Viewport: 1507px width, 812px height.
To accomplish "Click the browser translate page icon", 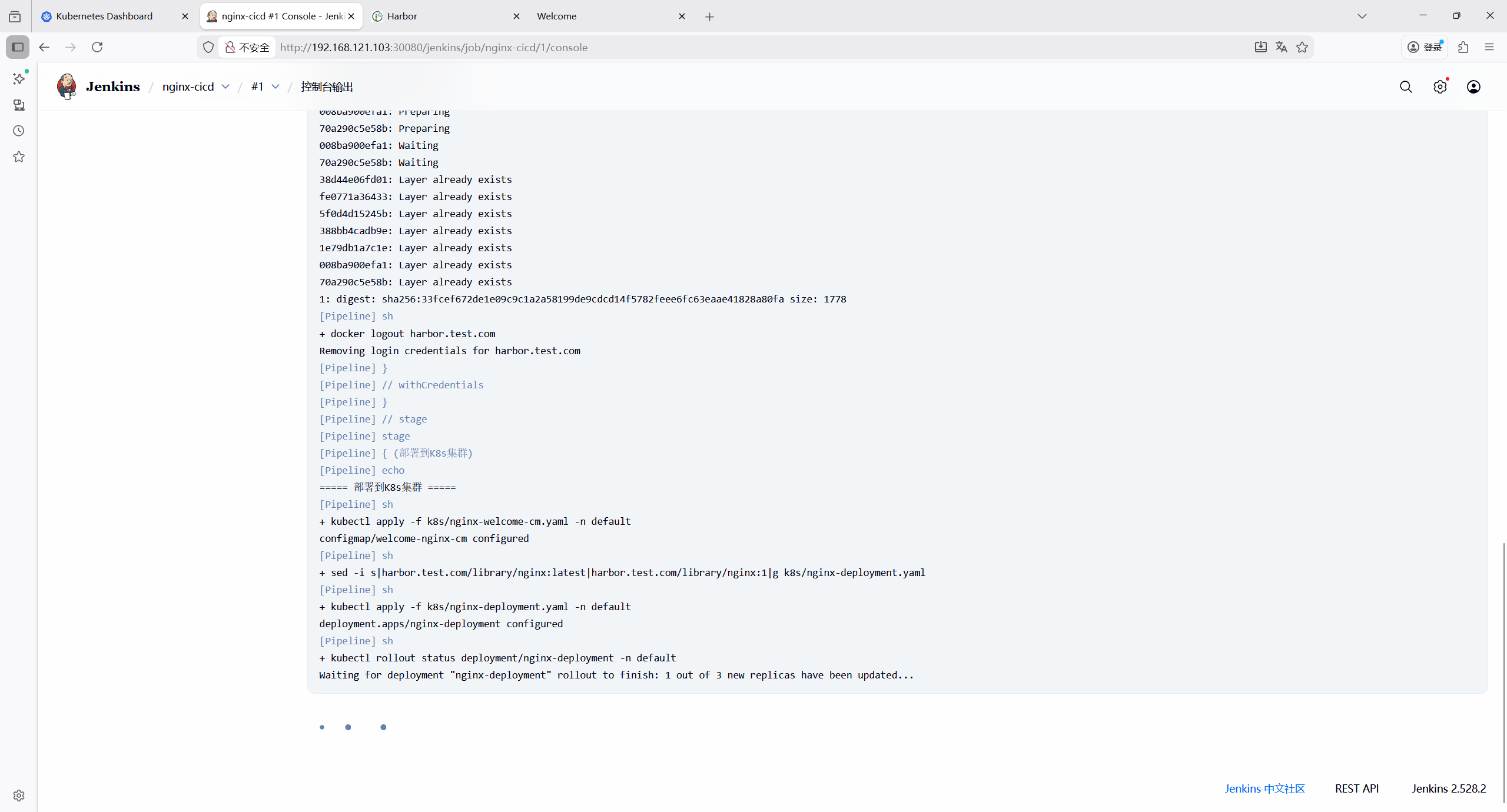I will [1282, 47].
